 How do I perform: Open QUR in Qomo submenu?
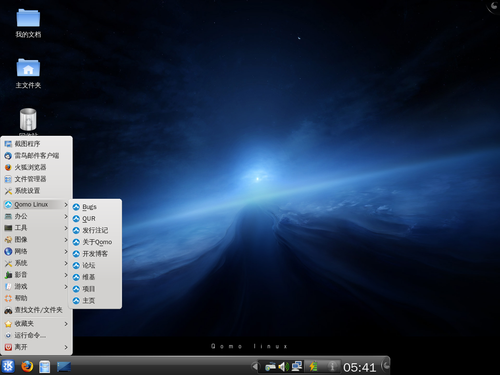pos(95,219)
